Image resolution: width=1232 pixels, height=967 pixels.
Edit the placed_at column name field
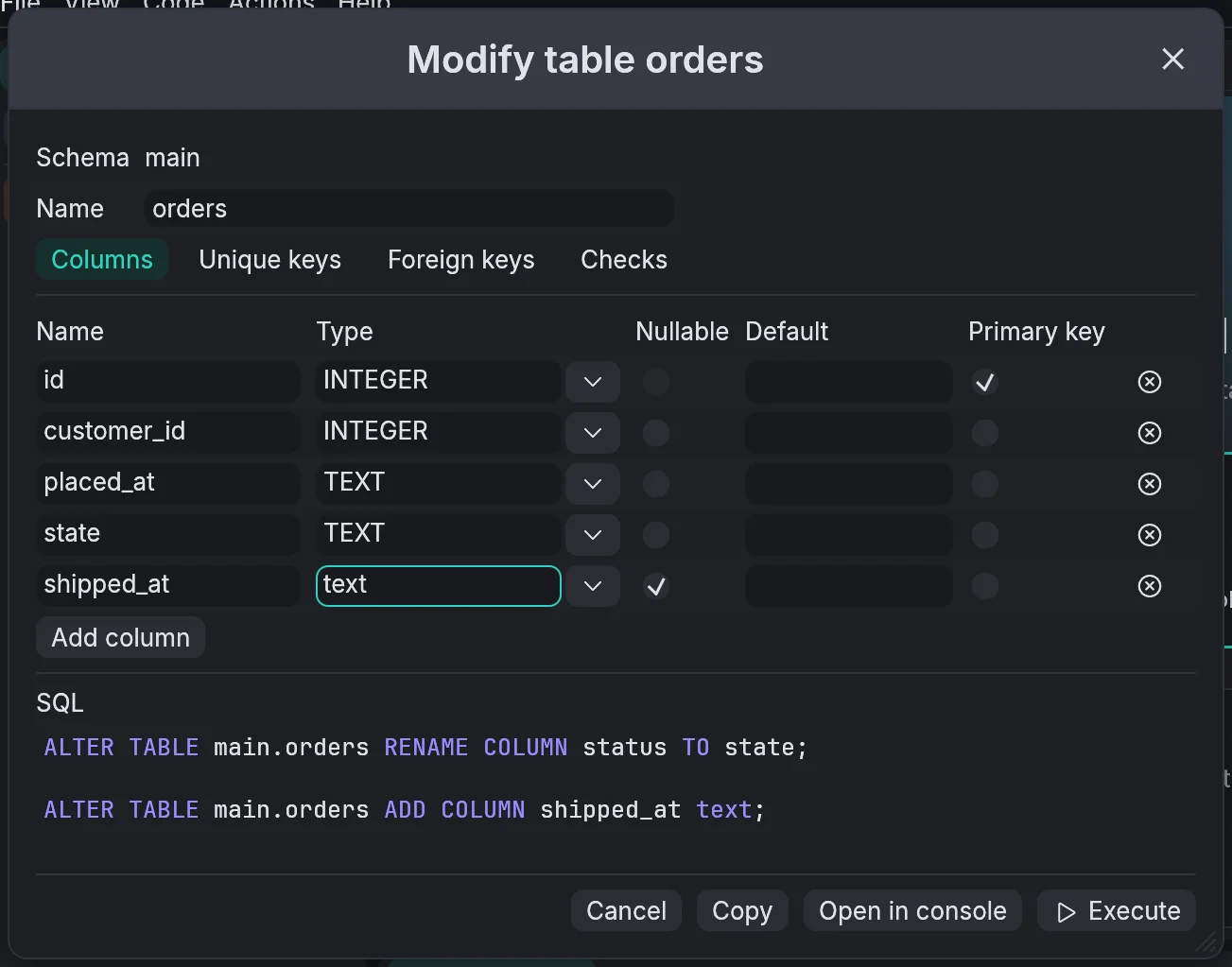168,483
